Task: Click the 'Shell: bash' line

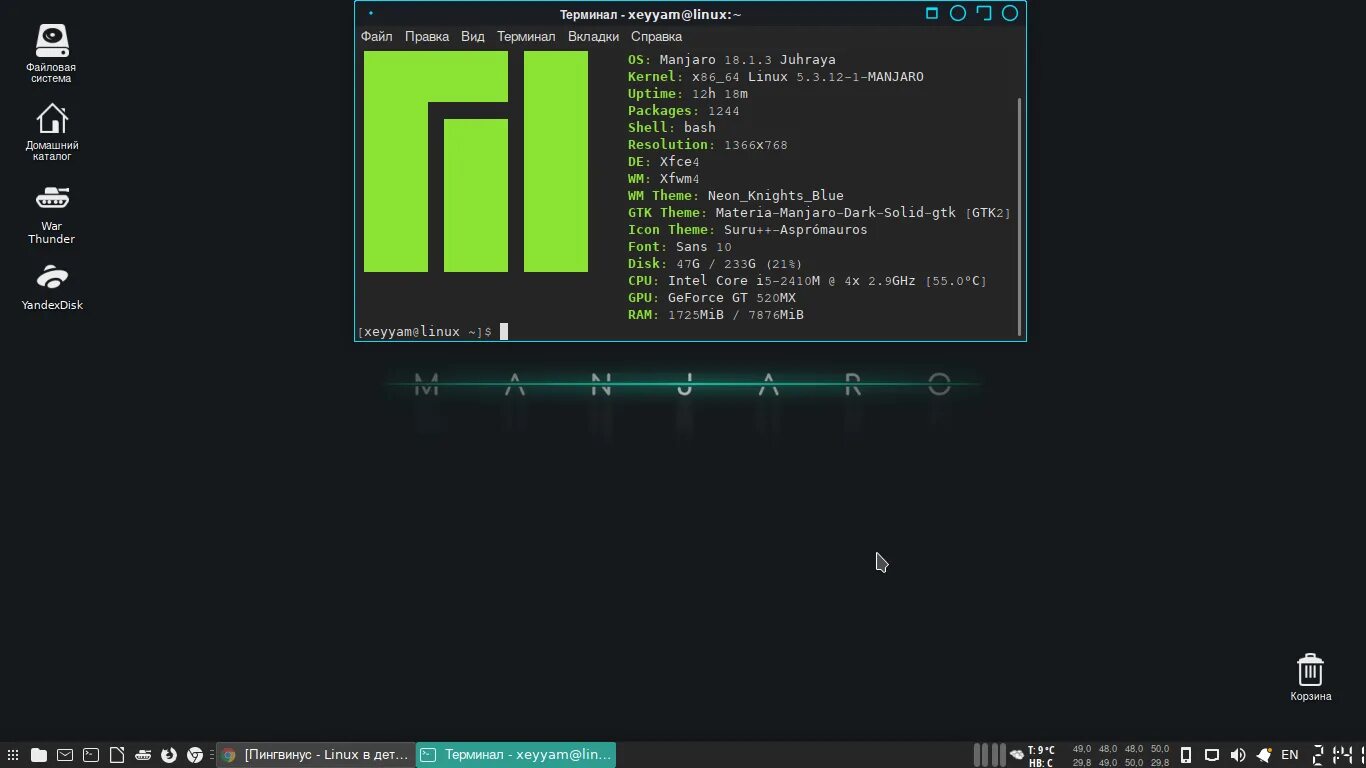Action: point(672,128)
